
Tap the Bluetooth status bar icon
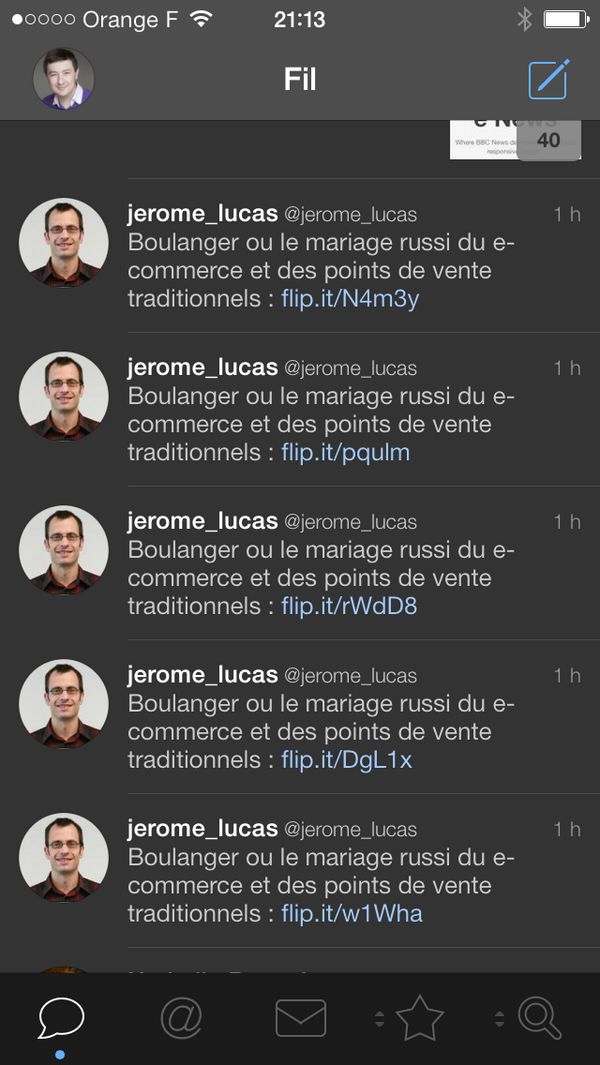click(x=524, y=20)
